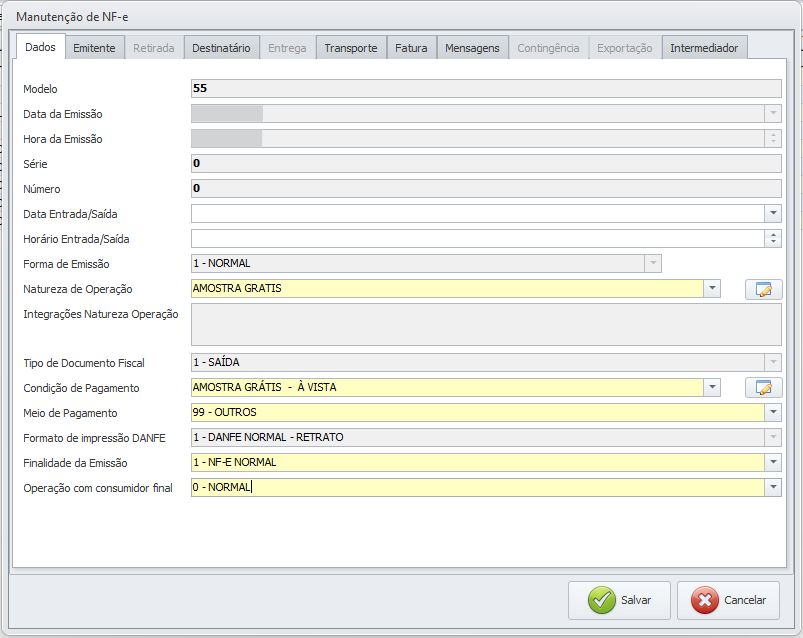Open the Natureza de Operação dropdown
The height and width of the screenshot is (638, 803).
(x=712, y=289)
